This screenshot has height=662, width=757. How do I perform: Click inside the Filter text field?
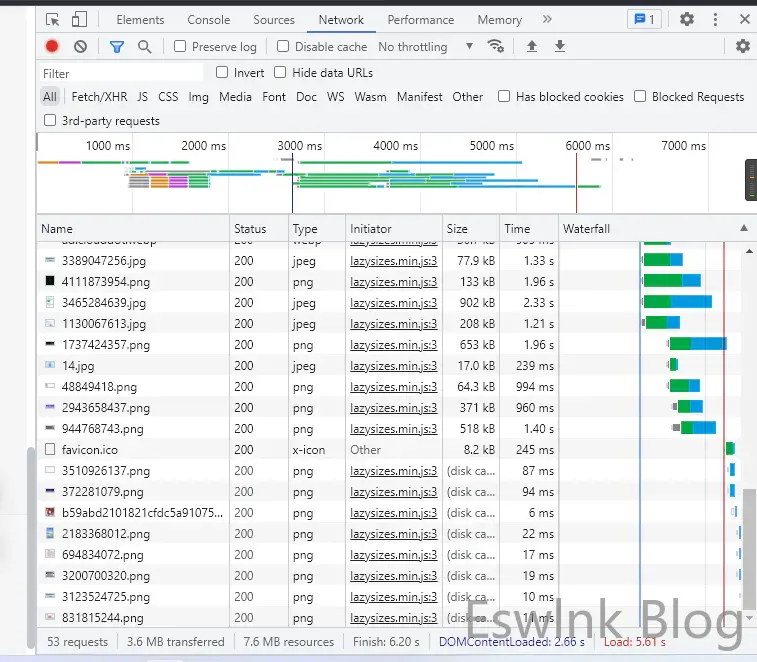[x=120, y=73]
